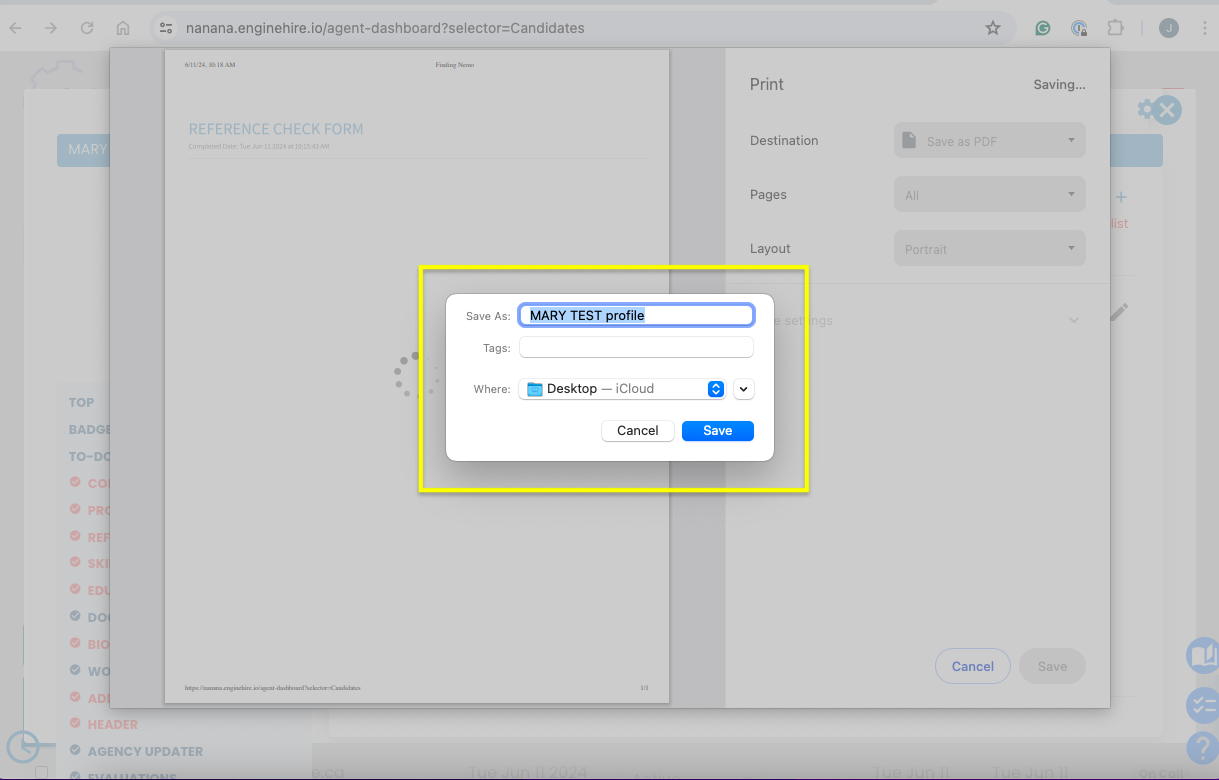
Task: Click the Finding Nemo page header text
Action: point(454,65)
